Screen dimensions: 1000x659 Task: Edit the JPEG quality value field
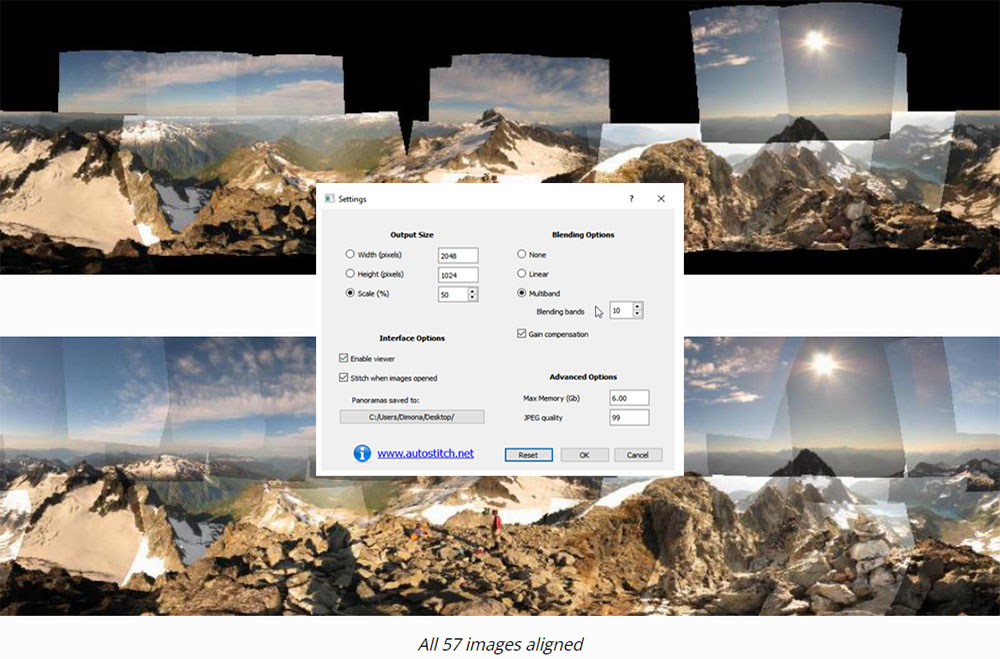(628, 417)
